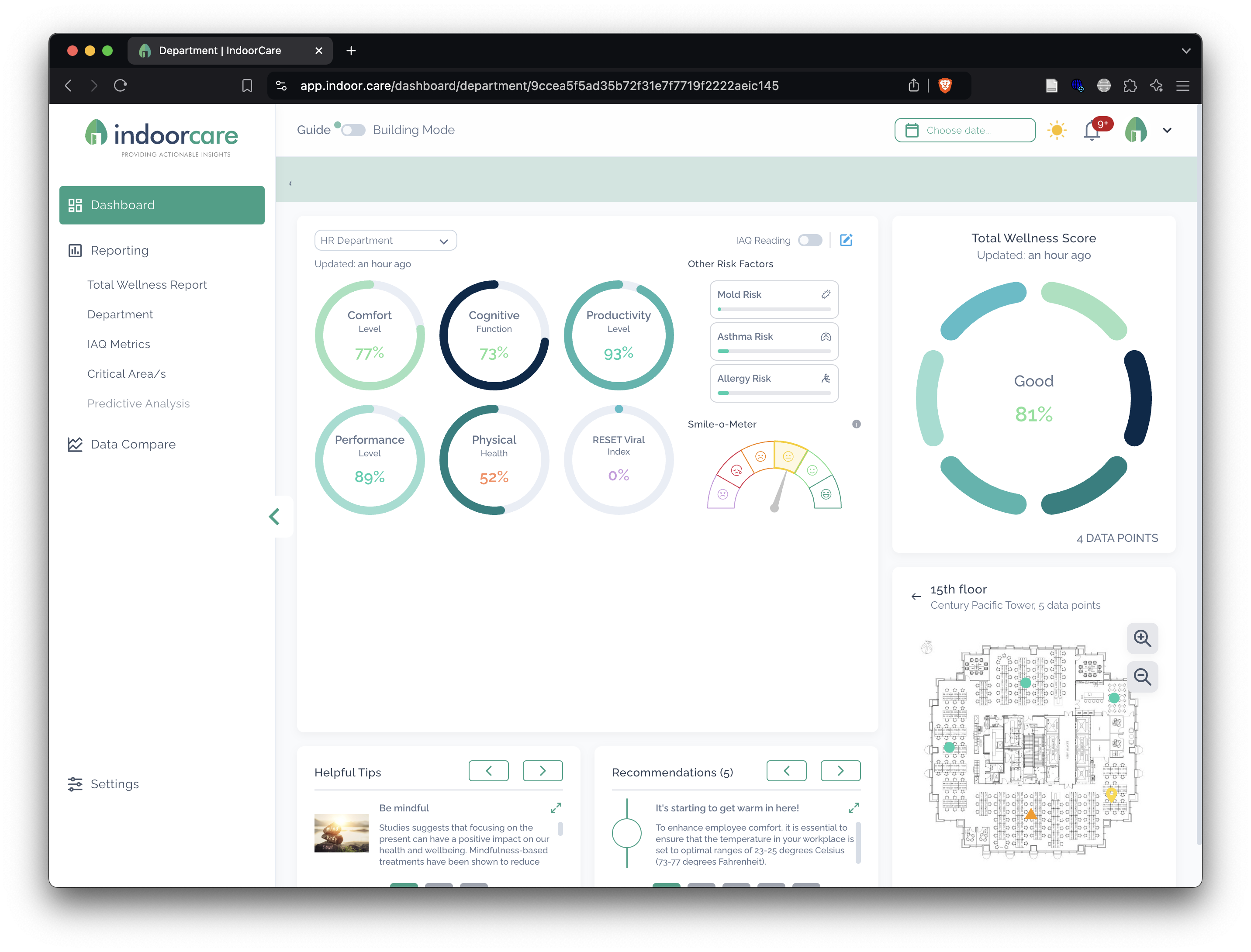
Task: Click back arrow next to 15th floor
Action: click(x=916, y=597)
